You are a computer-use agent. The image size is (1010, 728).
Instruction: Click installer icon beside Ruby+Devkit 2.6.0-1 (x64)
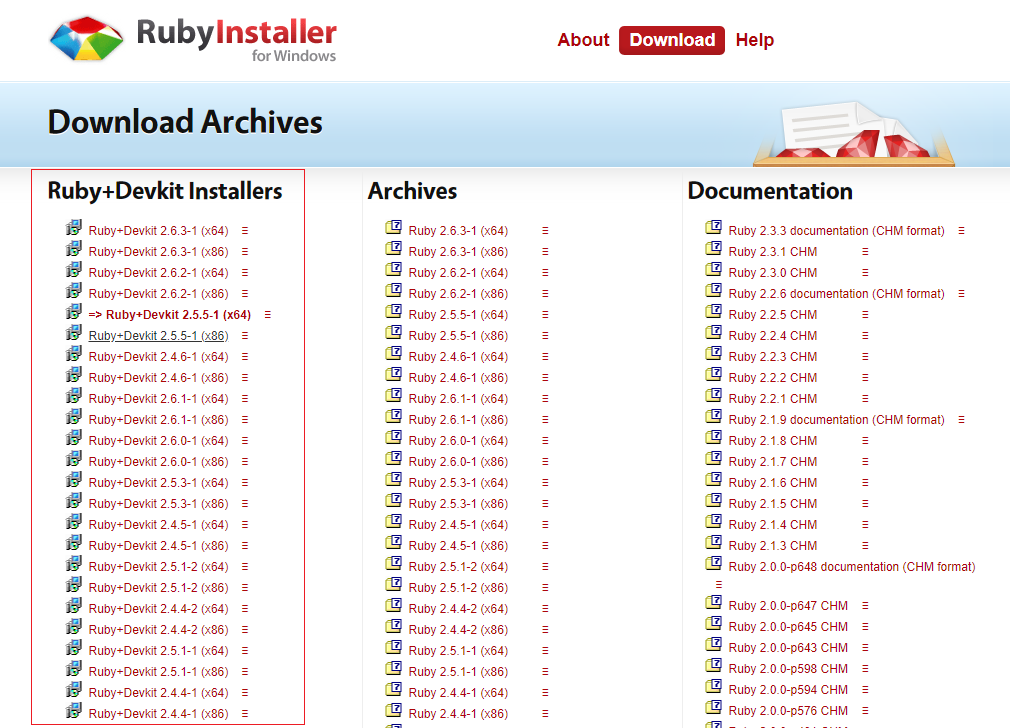click(x=73, y=437)
